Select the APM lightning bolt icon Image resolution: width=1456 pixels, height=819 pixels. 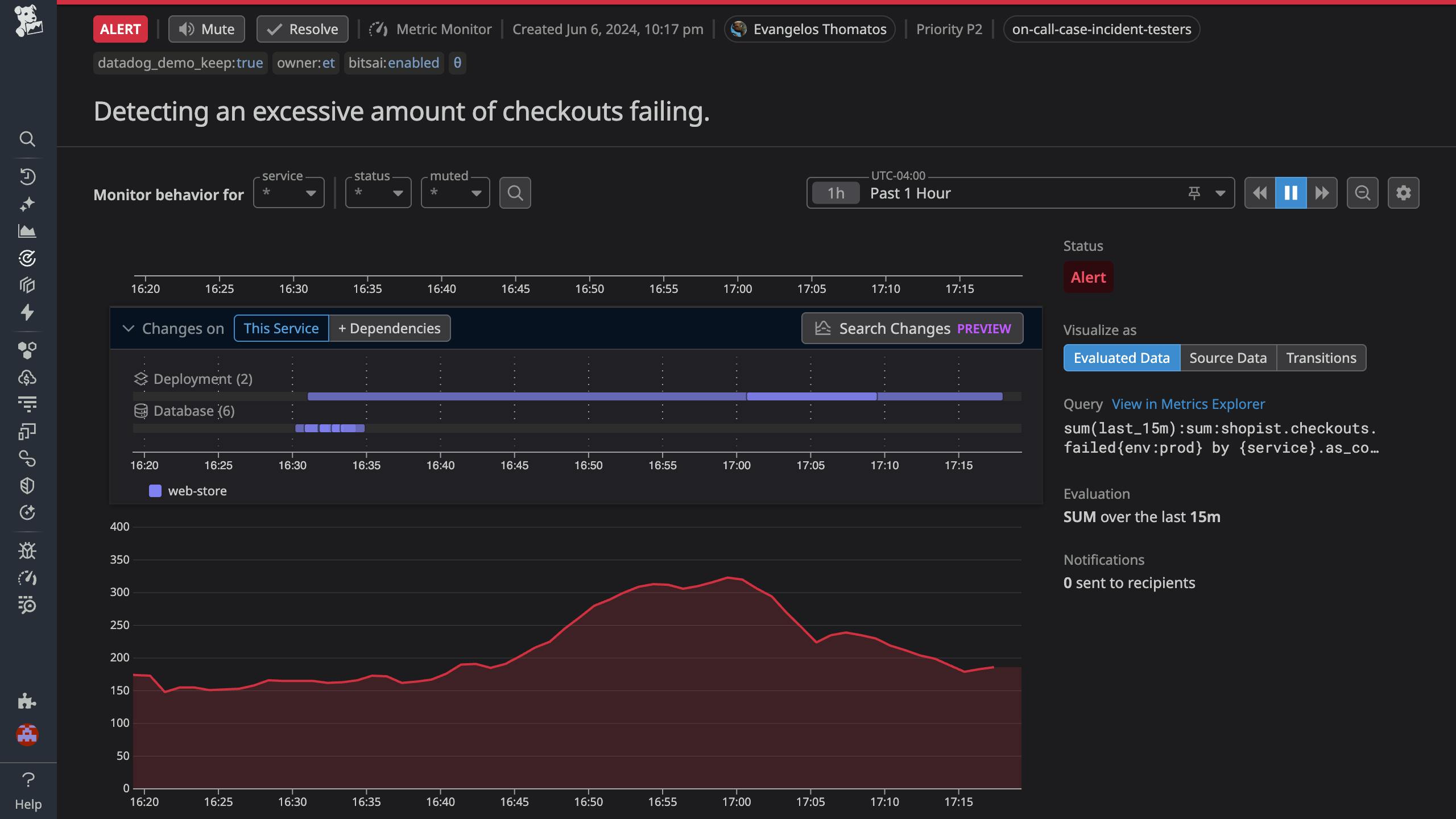coord(27,312)
